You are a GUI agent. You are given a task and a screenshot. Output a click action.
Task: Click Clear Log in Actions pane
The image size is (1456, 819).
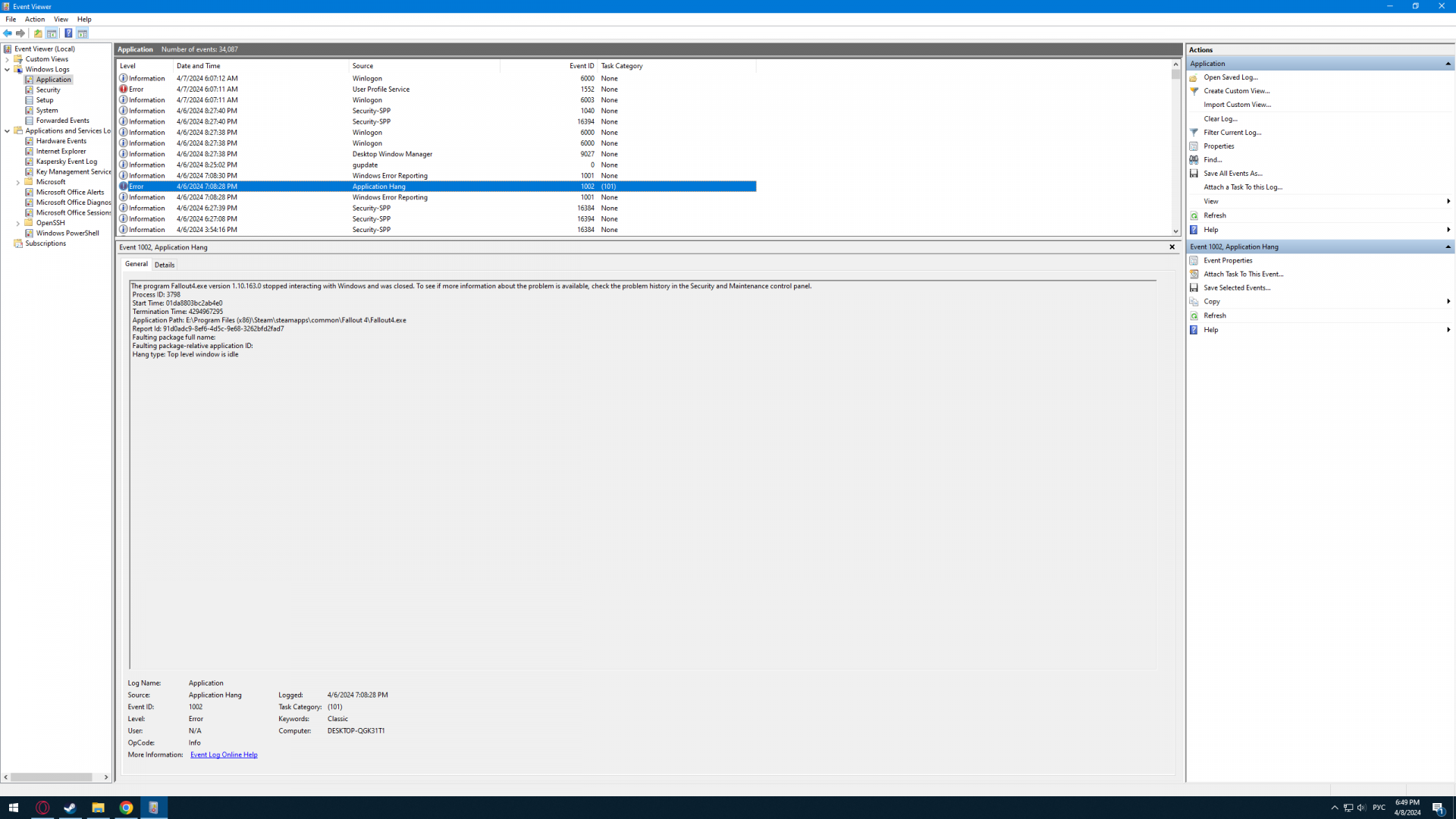(x=1220, y=119)
